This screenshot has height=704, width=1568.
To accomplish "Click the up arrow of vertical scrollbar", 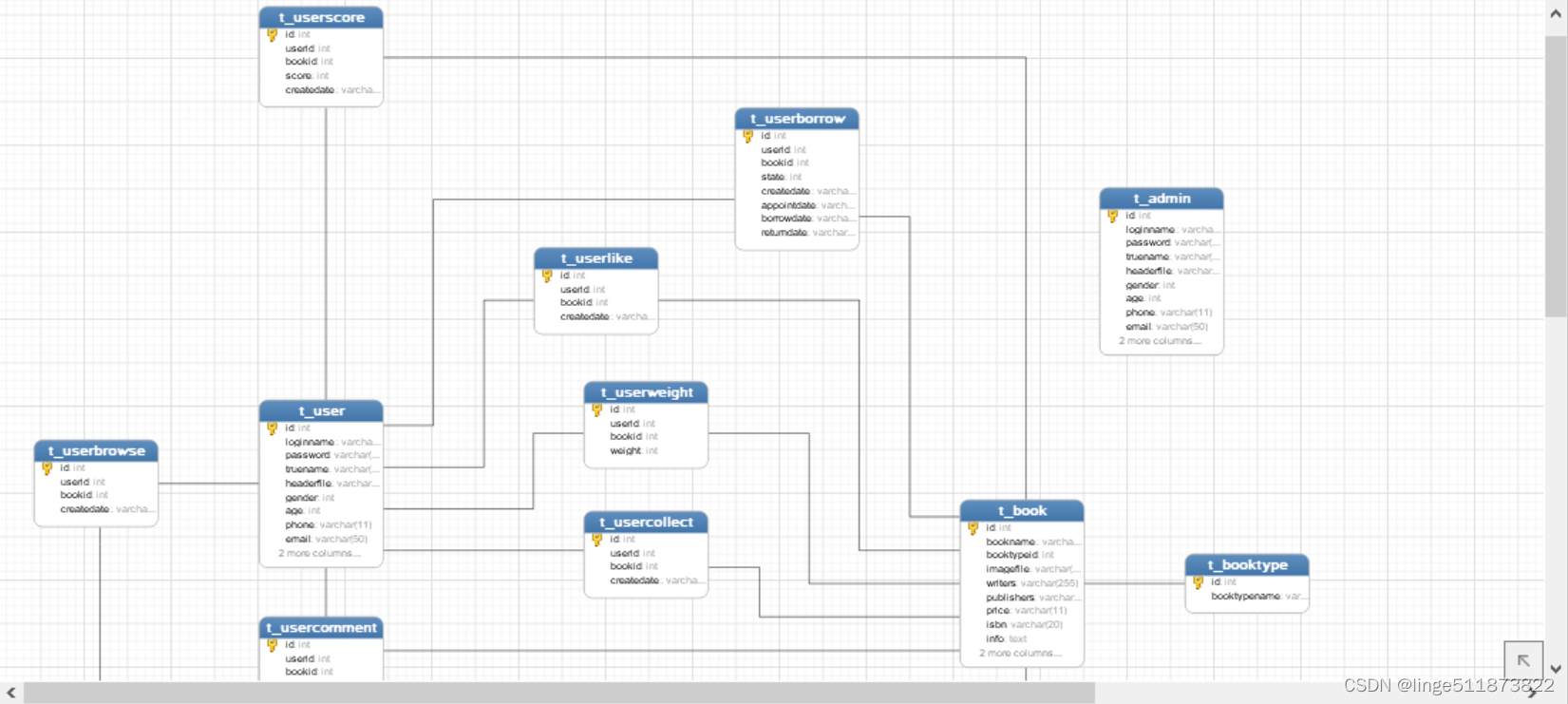I will [1556, 12].
